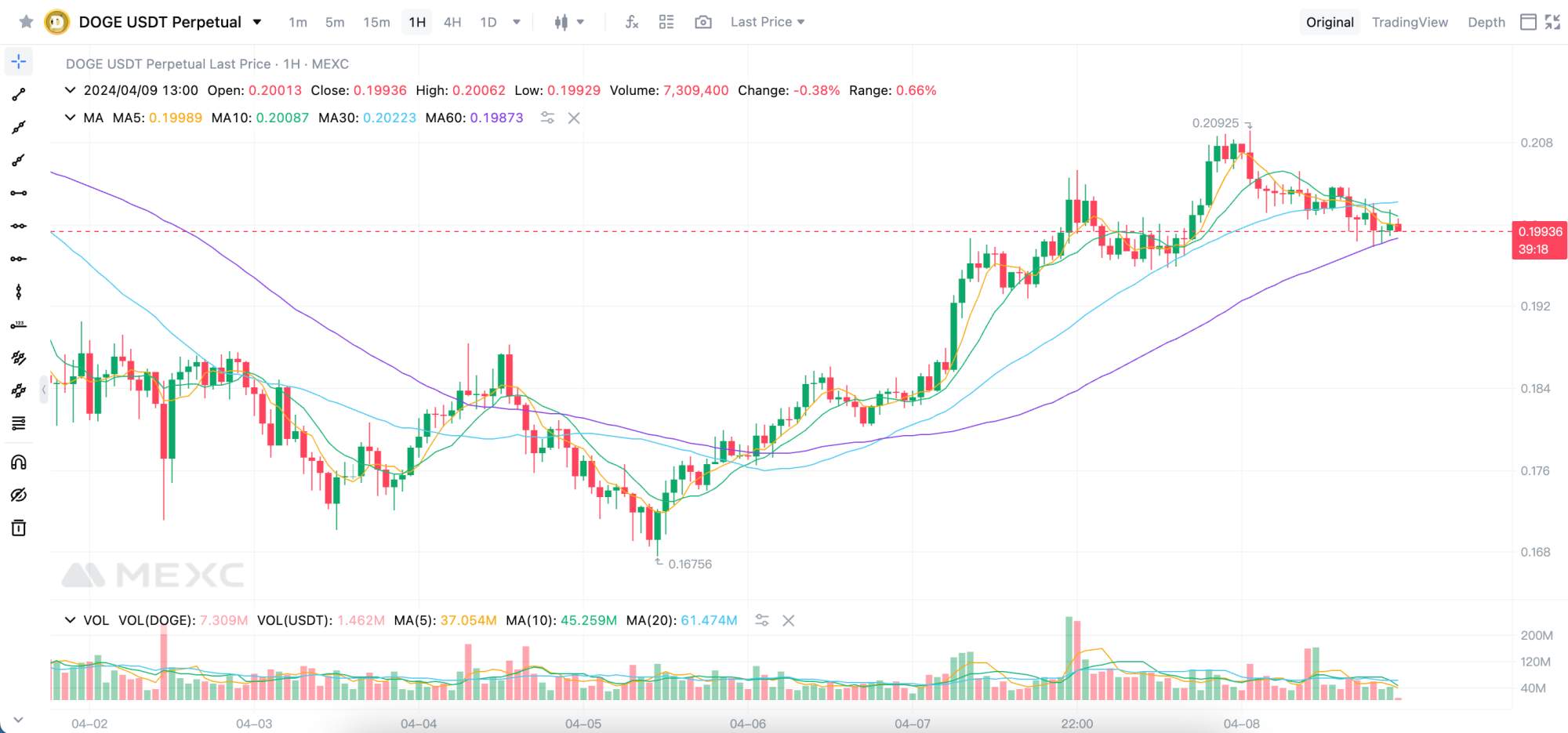
Task: Switch to the 5m timeframe
Action: pos(335,22)
